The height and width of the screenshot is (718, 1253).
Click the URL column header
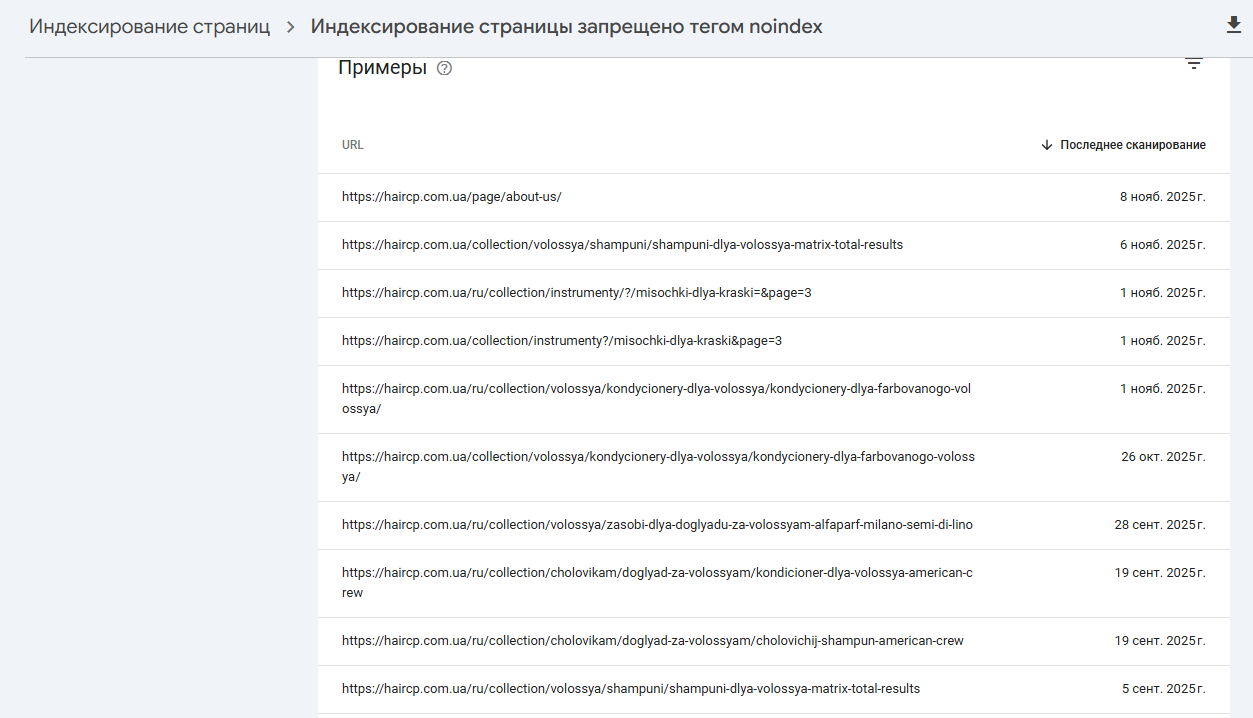coord(353,145)
